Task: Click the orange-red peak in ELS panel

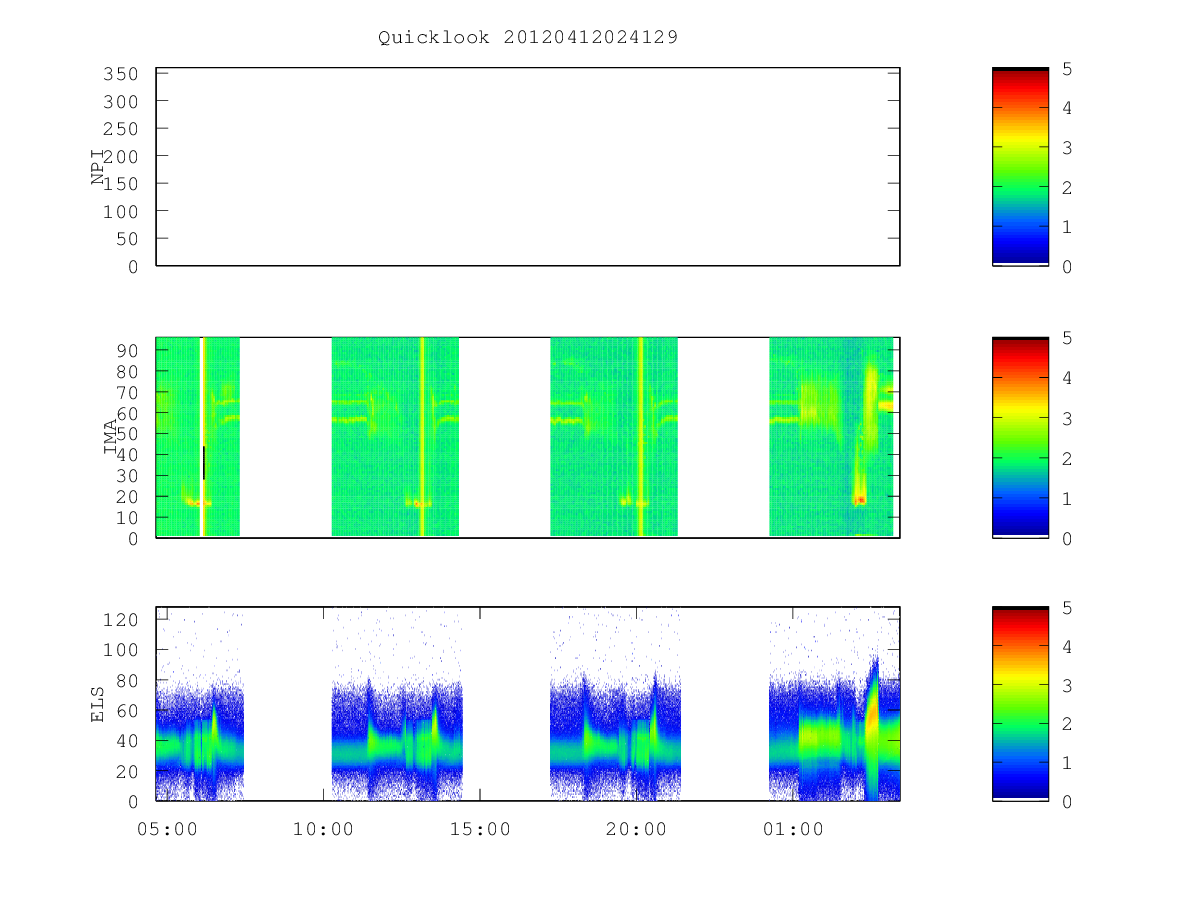Action: (871, 717)
